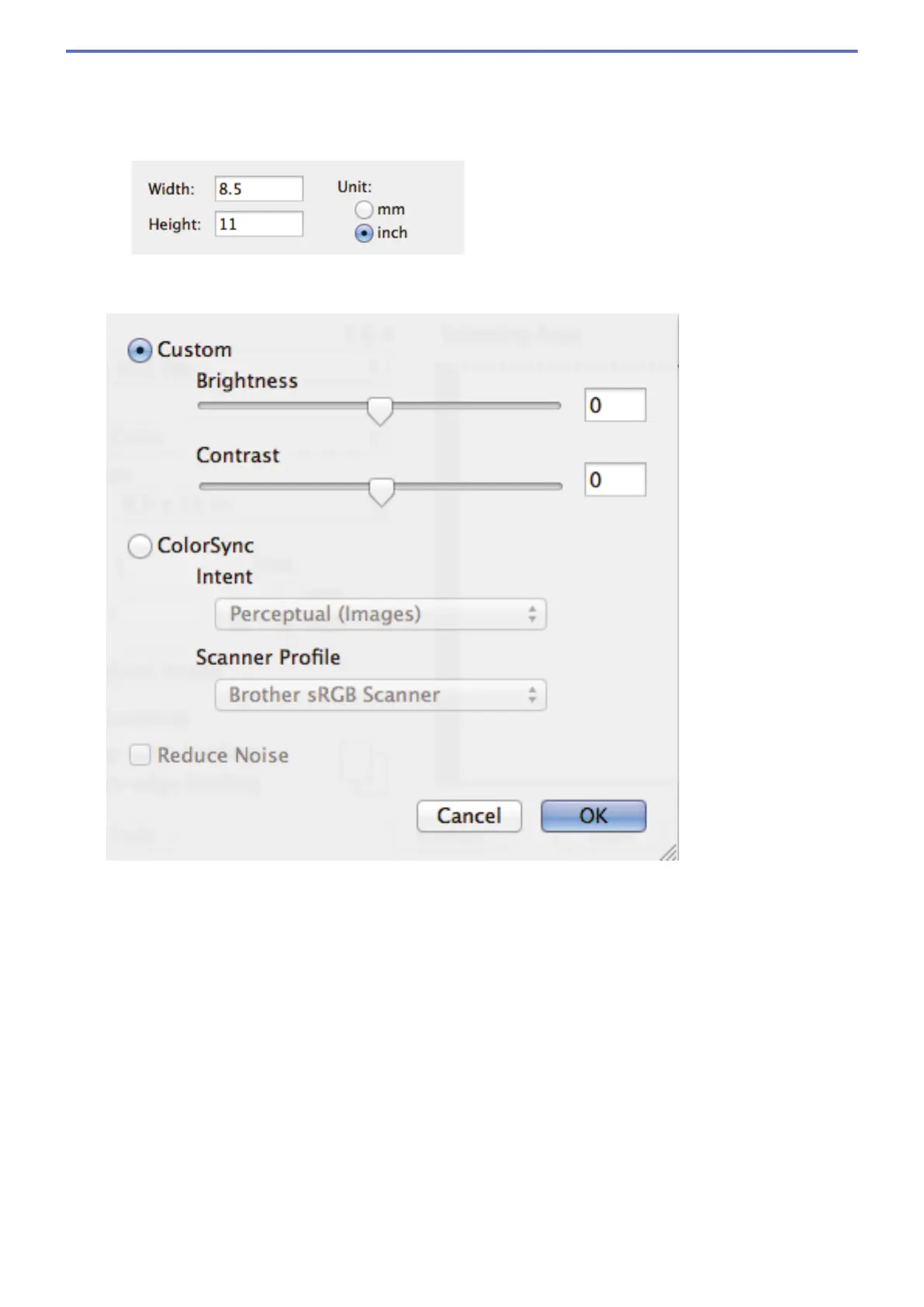
Task: Click the dialog resize grip corner
Action: 669,852
